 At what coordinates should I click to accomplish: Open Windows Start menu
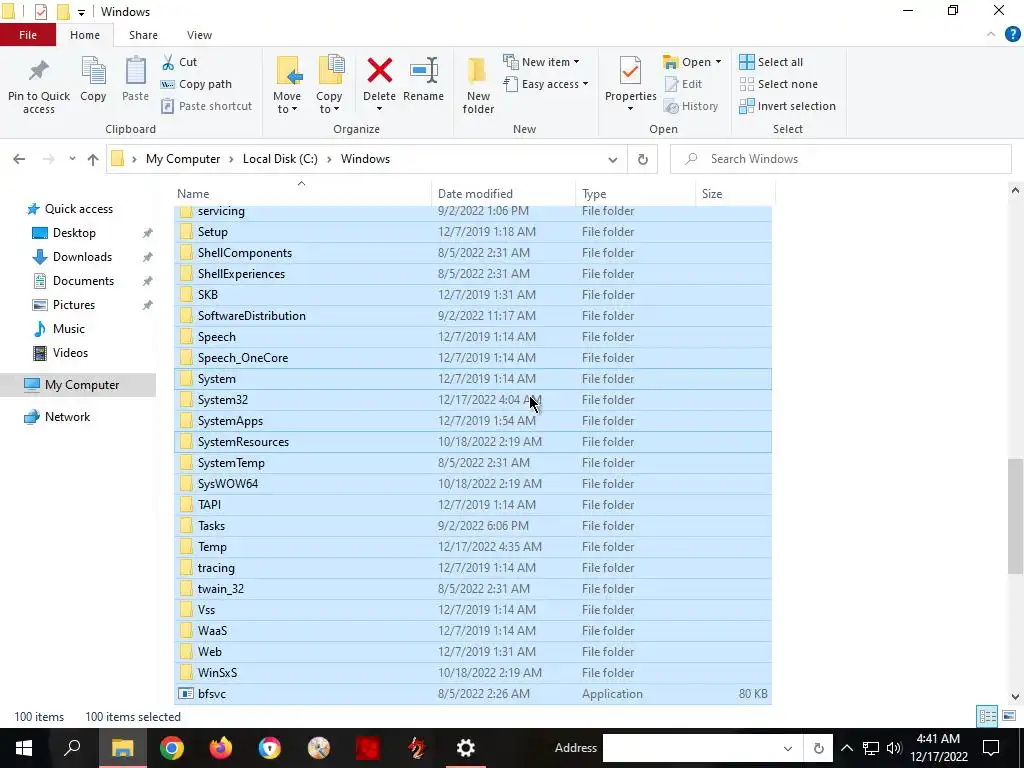(x=24, y=748)
